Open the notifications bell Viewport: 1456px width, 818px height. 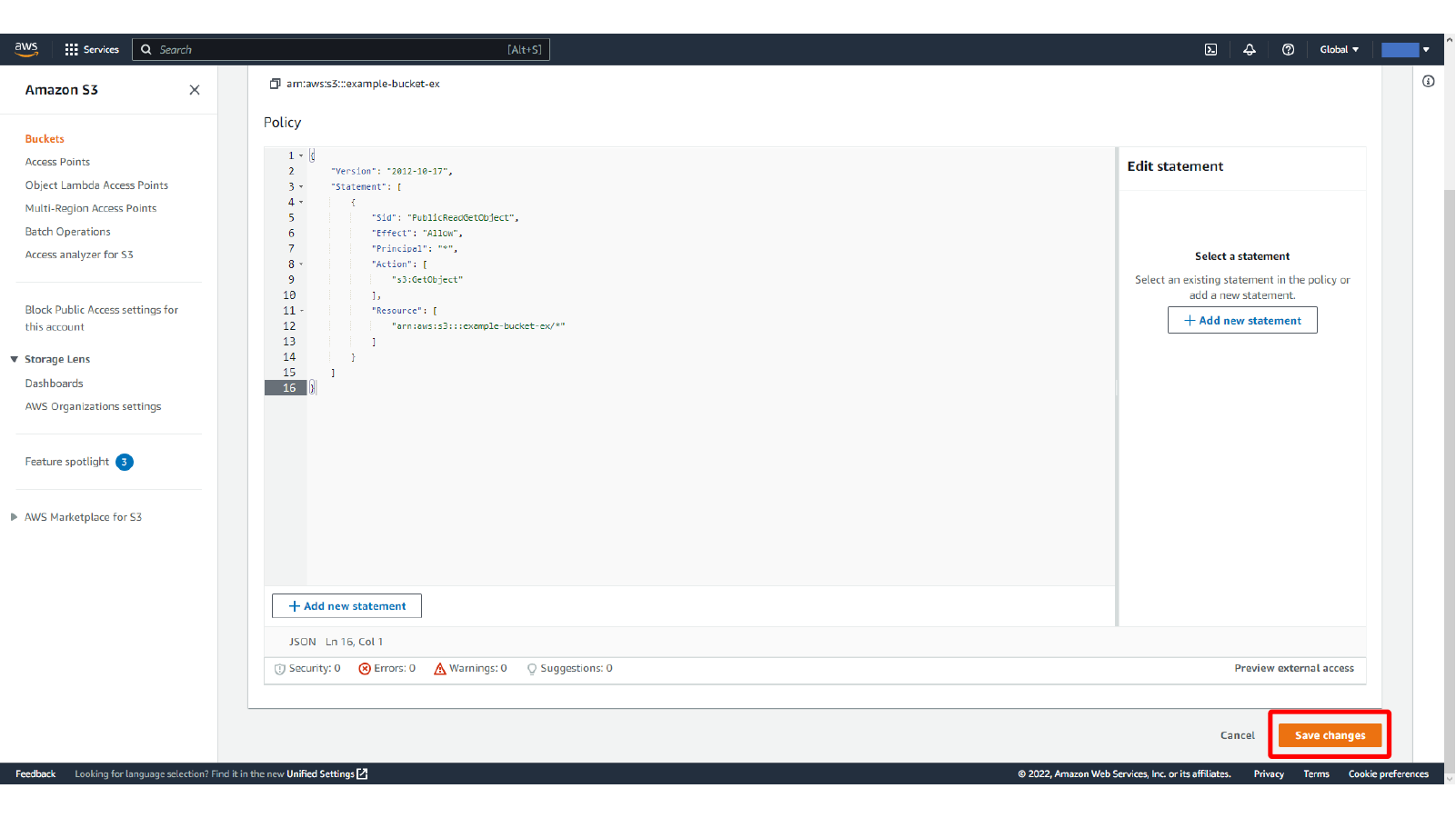pyautogui.click(x=1250, y=50)
